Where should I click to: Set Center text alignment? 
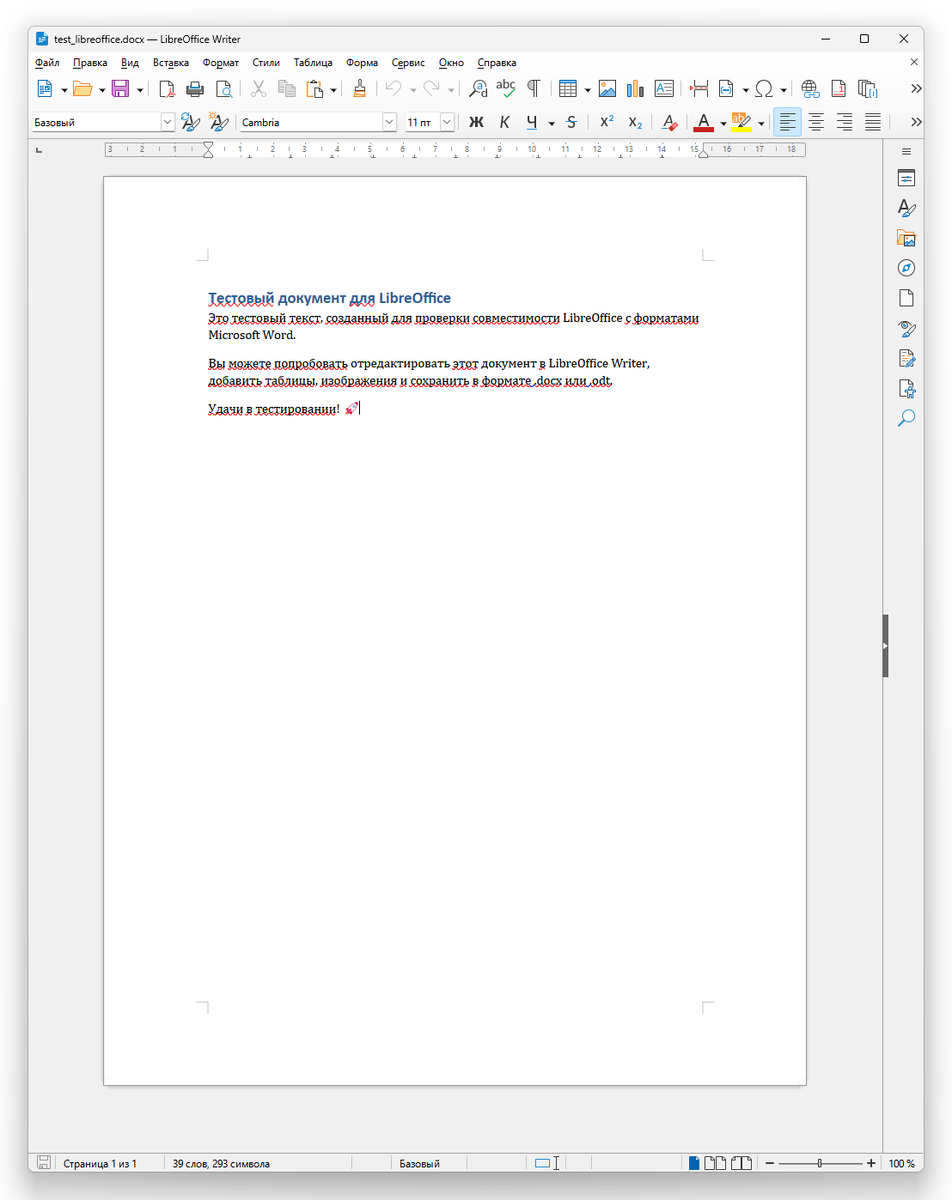pos(816,122)
